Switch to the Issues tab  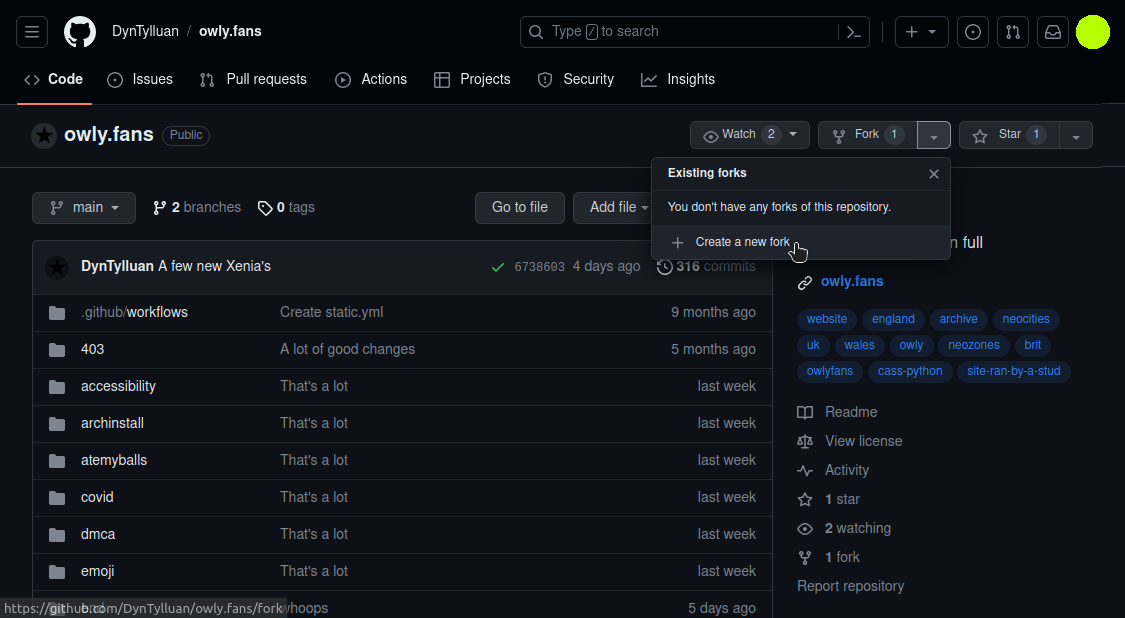140,80
